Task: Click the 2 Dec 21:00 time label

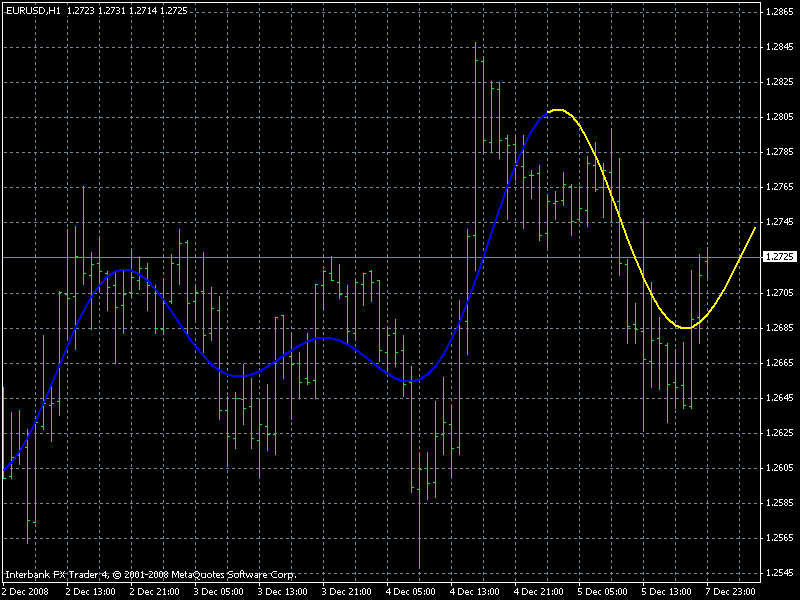Action: (x=154, y=591)
